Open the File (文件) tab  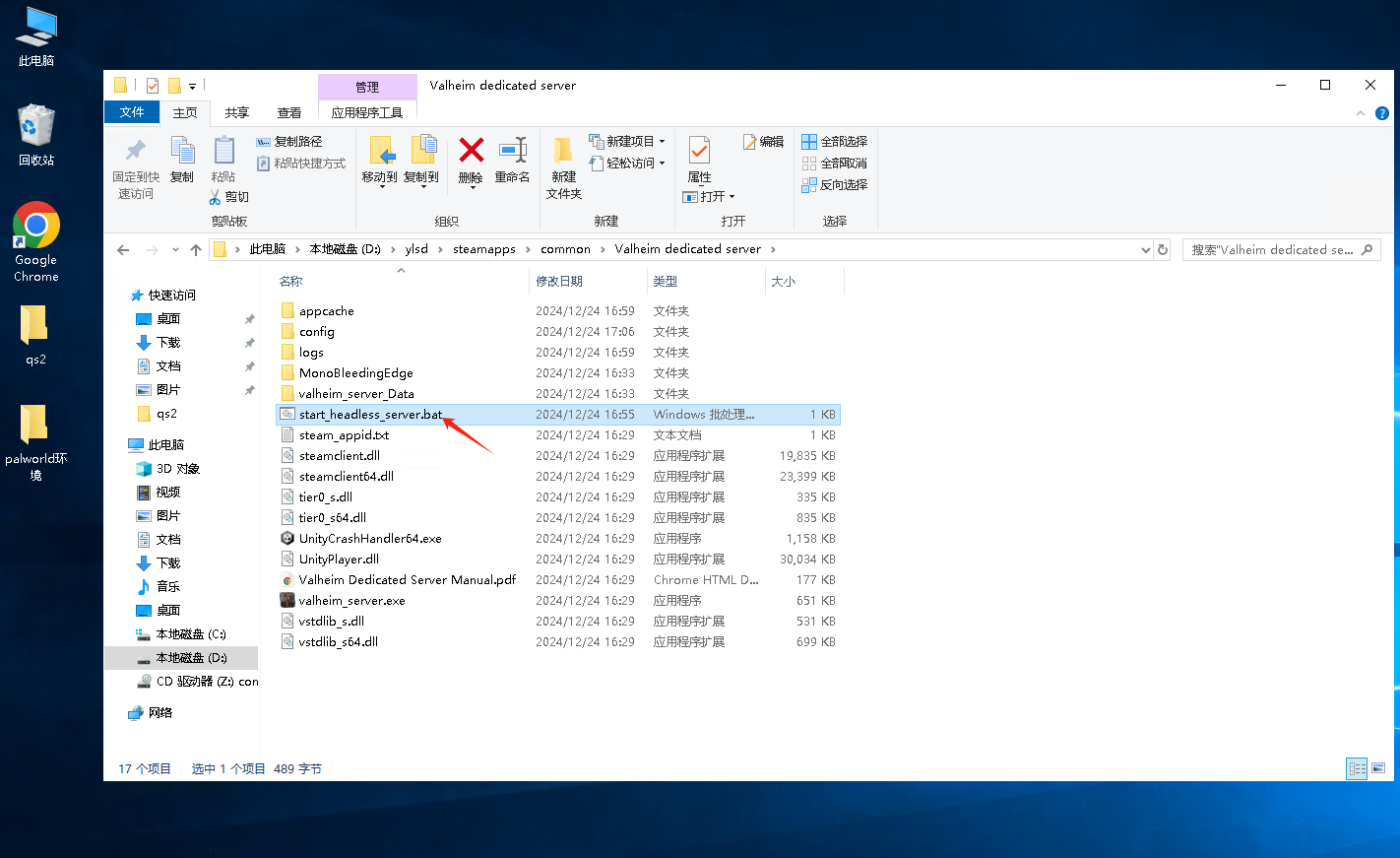point(132,112)
